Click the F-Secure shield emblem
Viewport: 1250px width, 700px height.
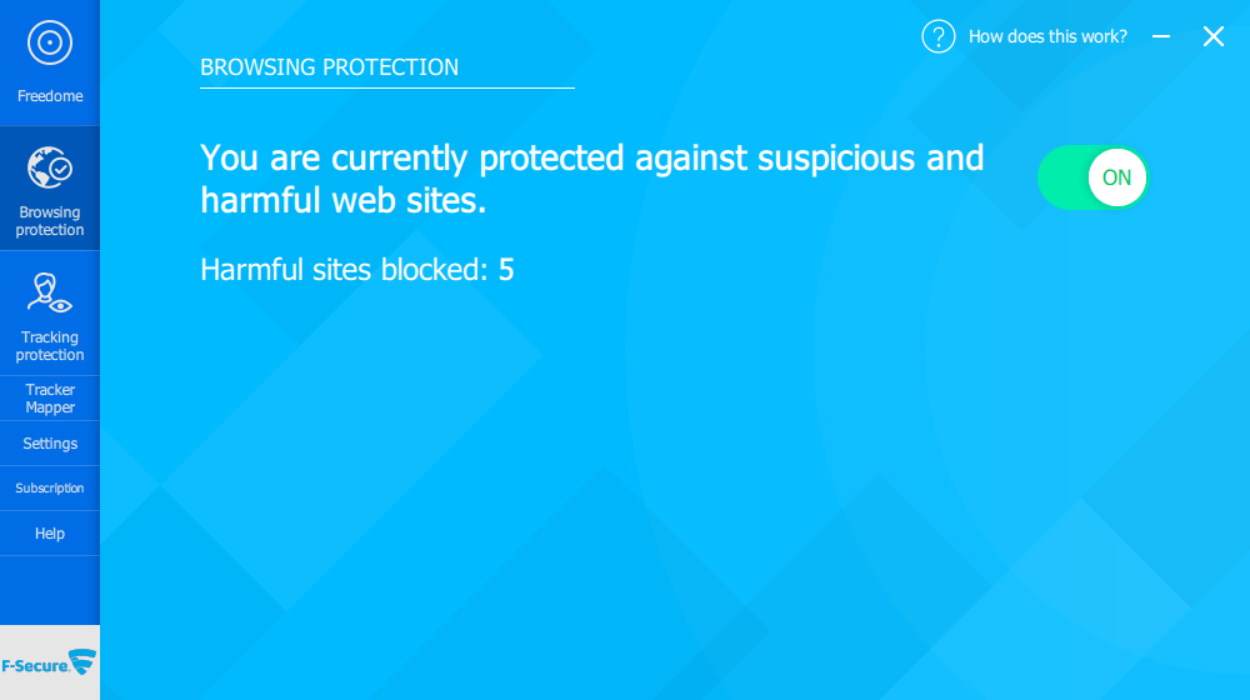pos(83,662)
